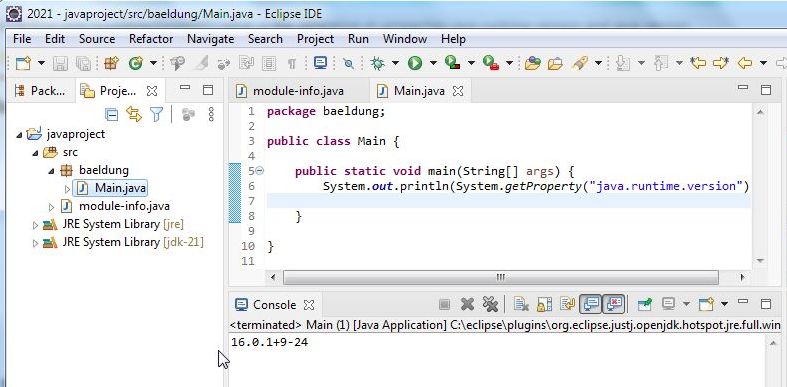Collapse the baeldung package node

point(51,171)
